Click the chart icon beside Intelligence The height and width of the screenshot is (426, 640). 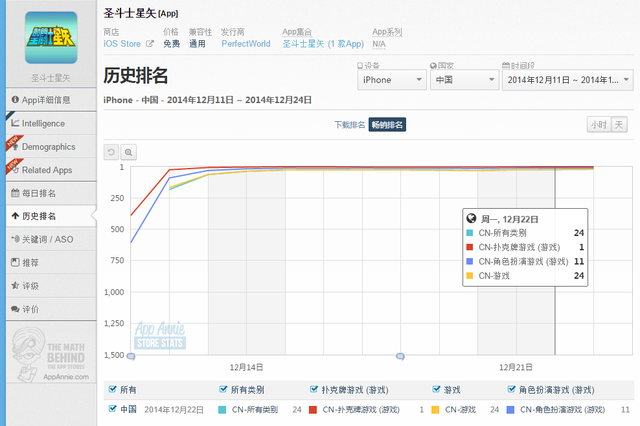coord(15,123)
